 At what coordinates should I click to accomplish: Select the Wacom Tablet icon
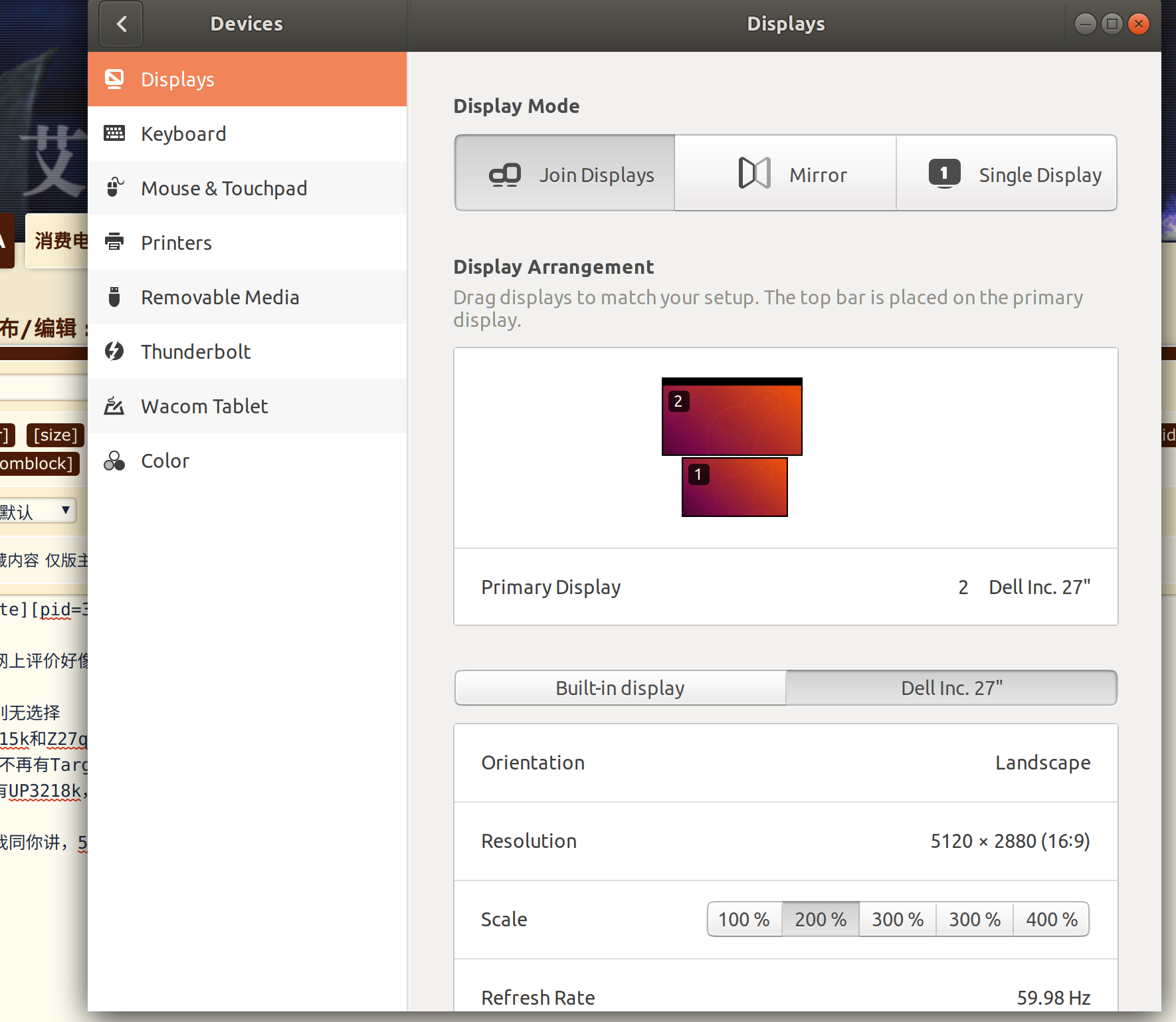(114, 405)
